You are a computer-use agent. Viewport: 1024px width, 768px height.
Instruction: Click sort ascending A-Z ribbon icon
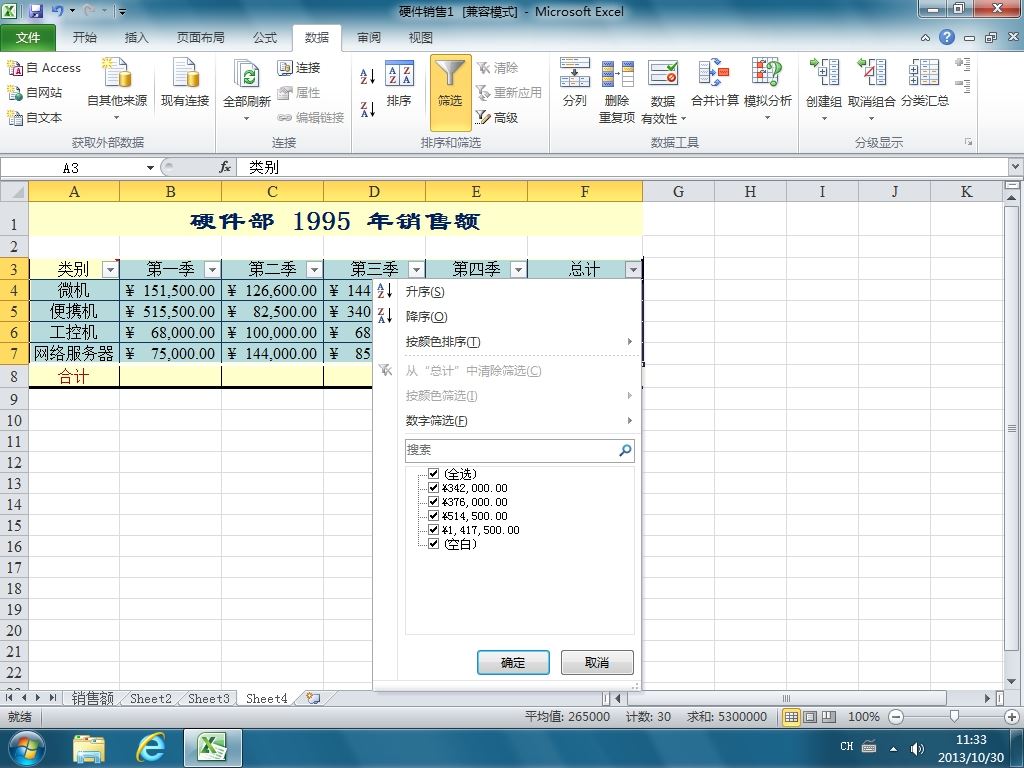[368, 76]
